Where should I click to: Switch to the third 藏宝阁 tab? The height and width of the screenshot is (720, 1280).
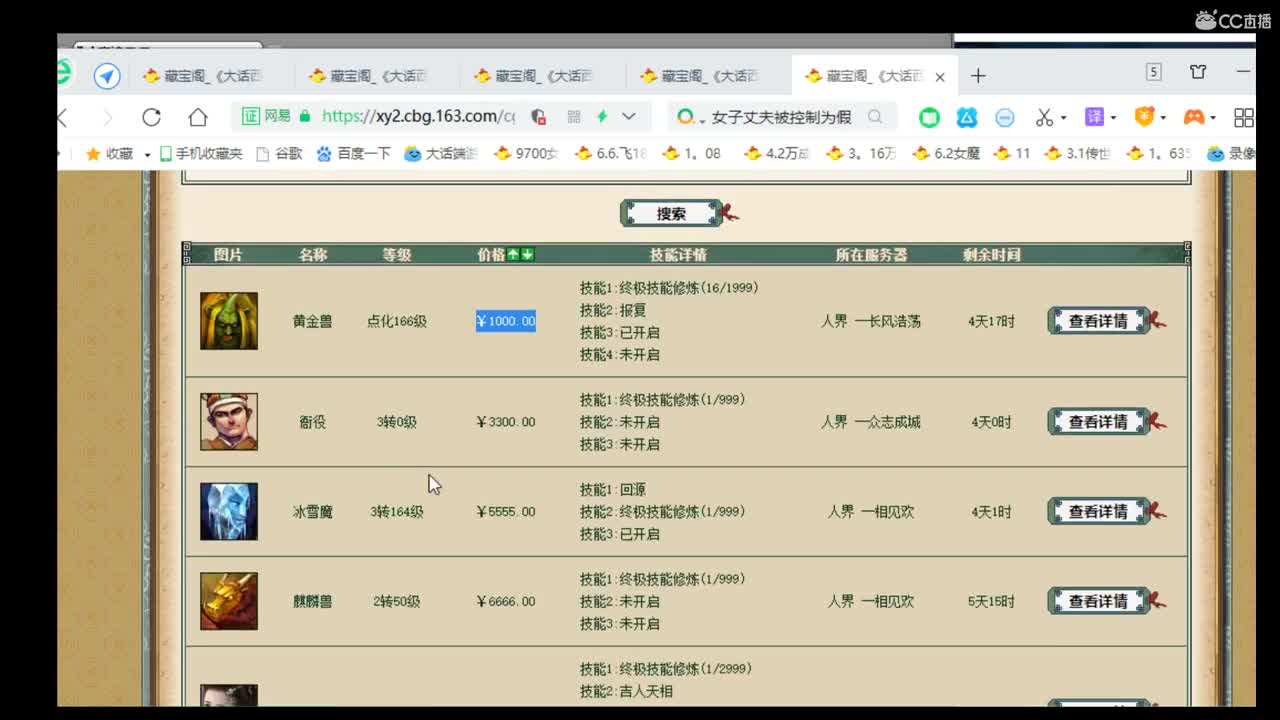point(543,76)
